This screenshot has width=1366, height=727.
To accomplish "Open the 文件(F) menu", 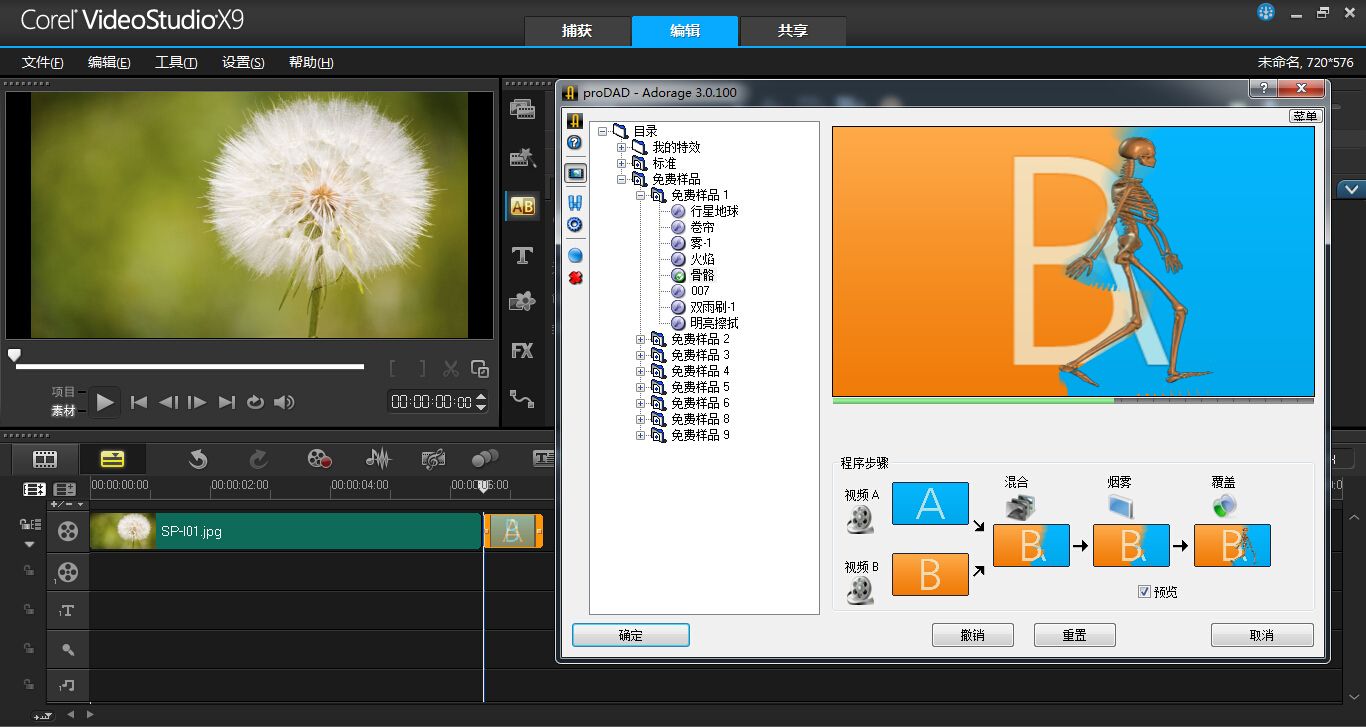I will coord(43,62).
